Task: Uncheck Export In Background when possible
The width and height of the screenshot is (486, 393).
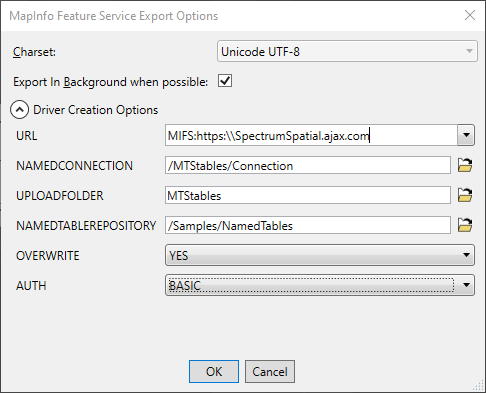Action: pos(225,81)
